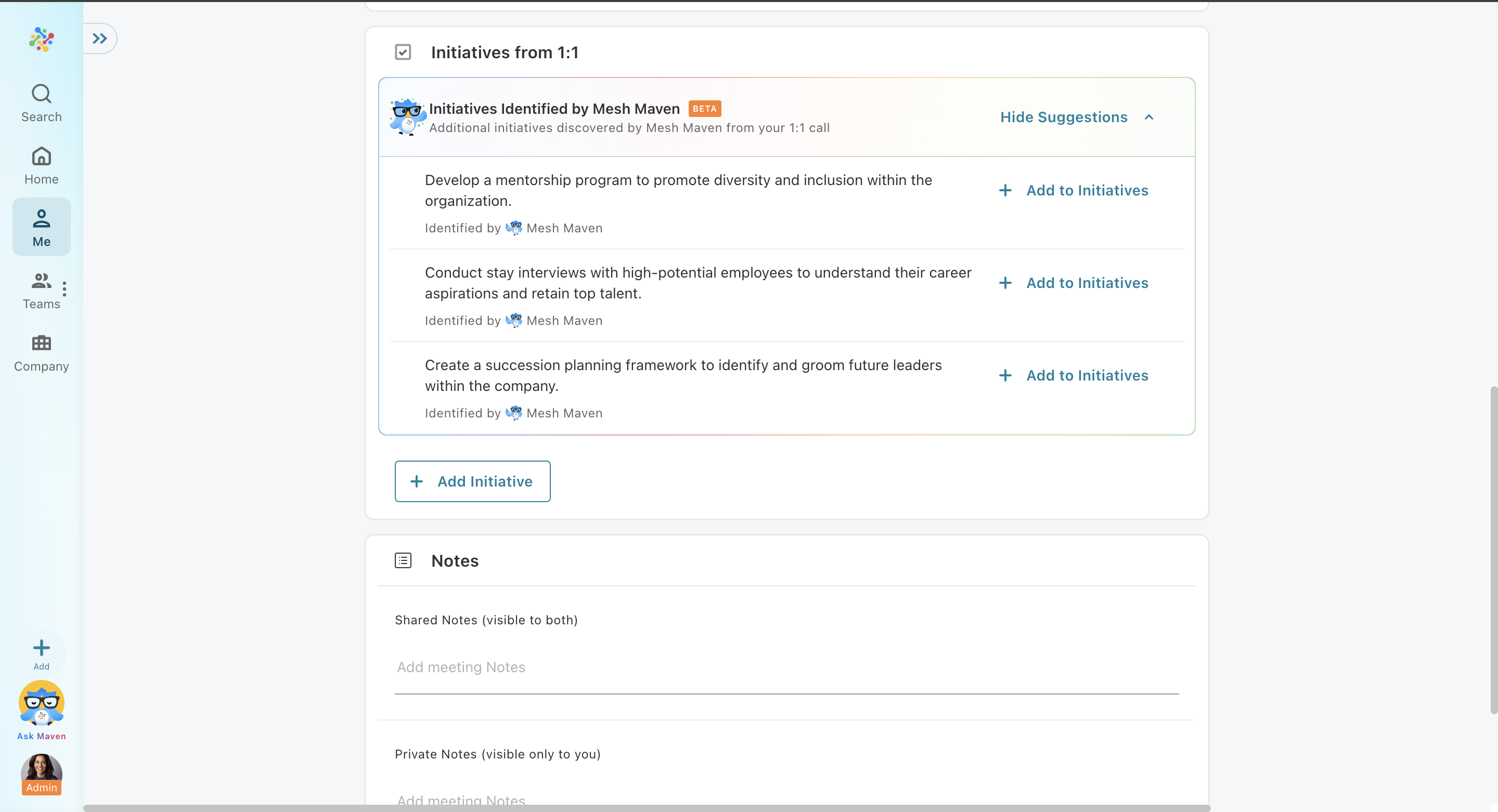Open the Teams section

[41, 291]
